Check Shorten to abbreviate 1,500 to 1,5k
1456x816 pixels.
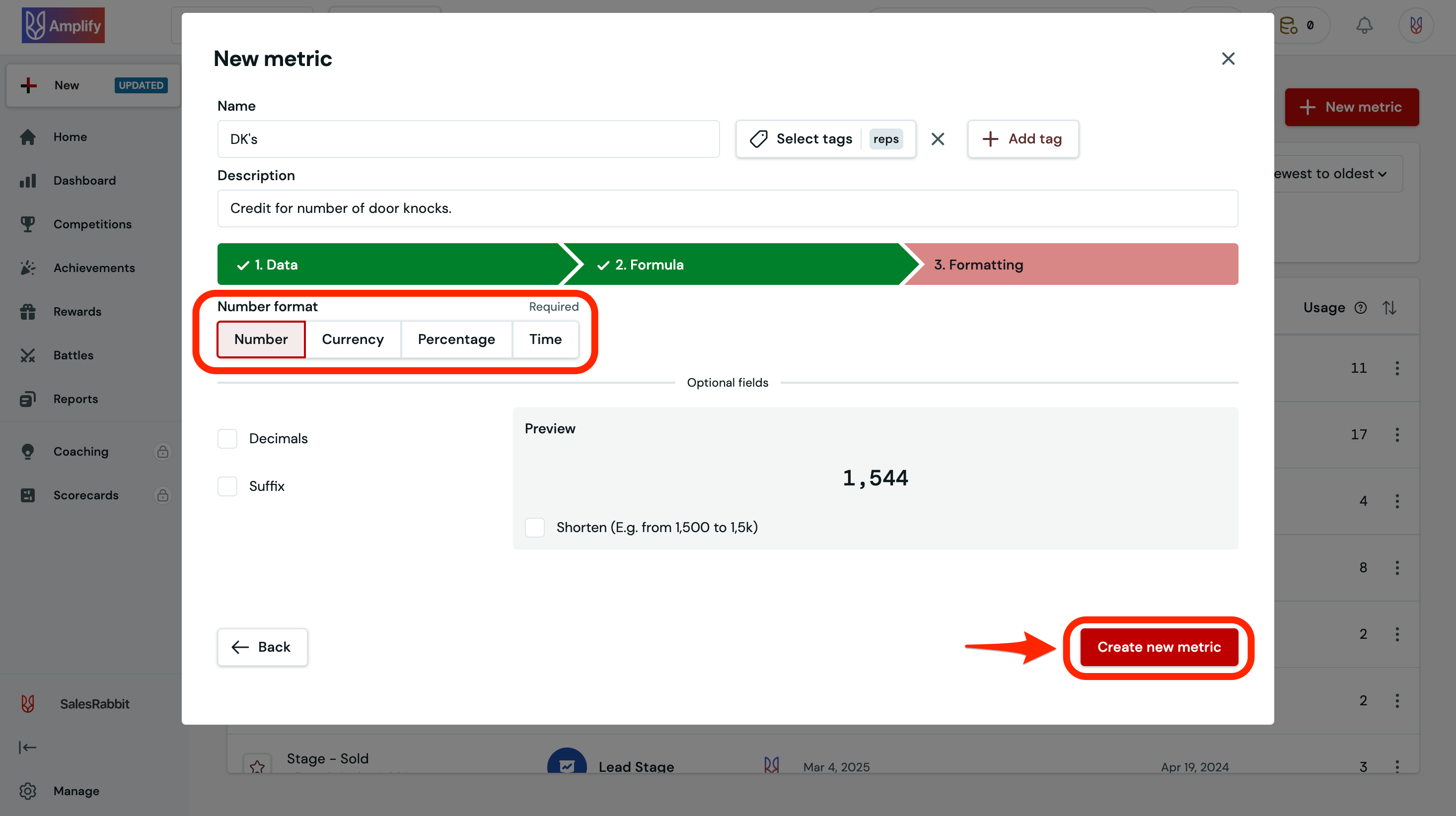click(x=534, y=527)
